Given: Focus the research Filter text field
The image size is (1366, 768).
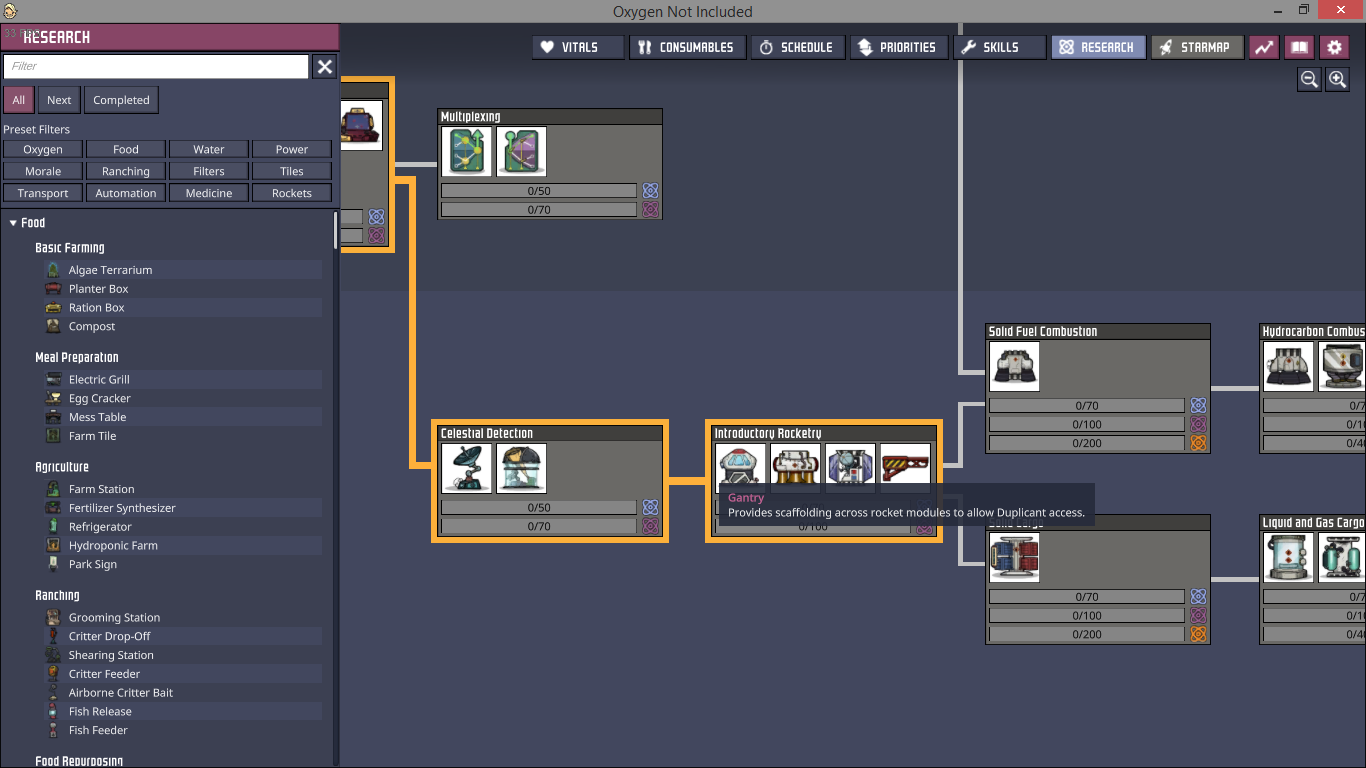Looking at the screenshot, I should 156,67.
